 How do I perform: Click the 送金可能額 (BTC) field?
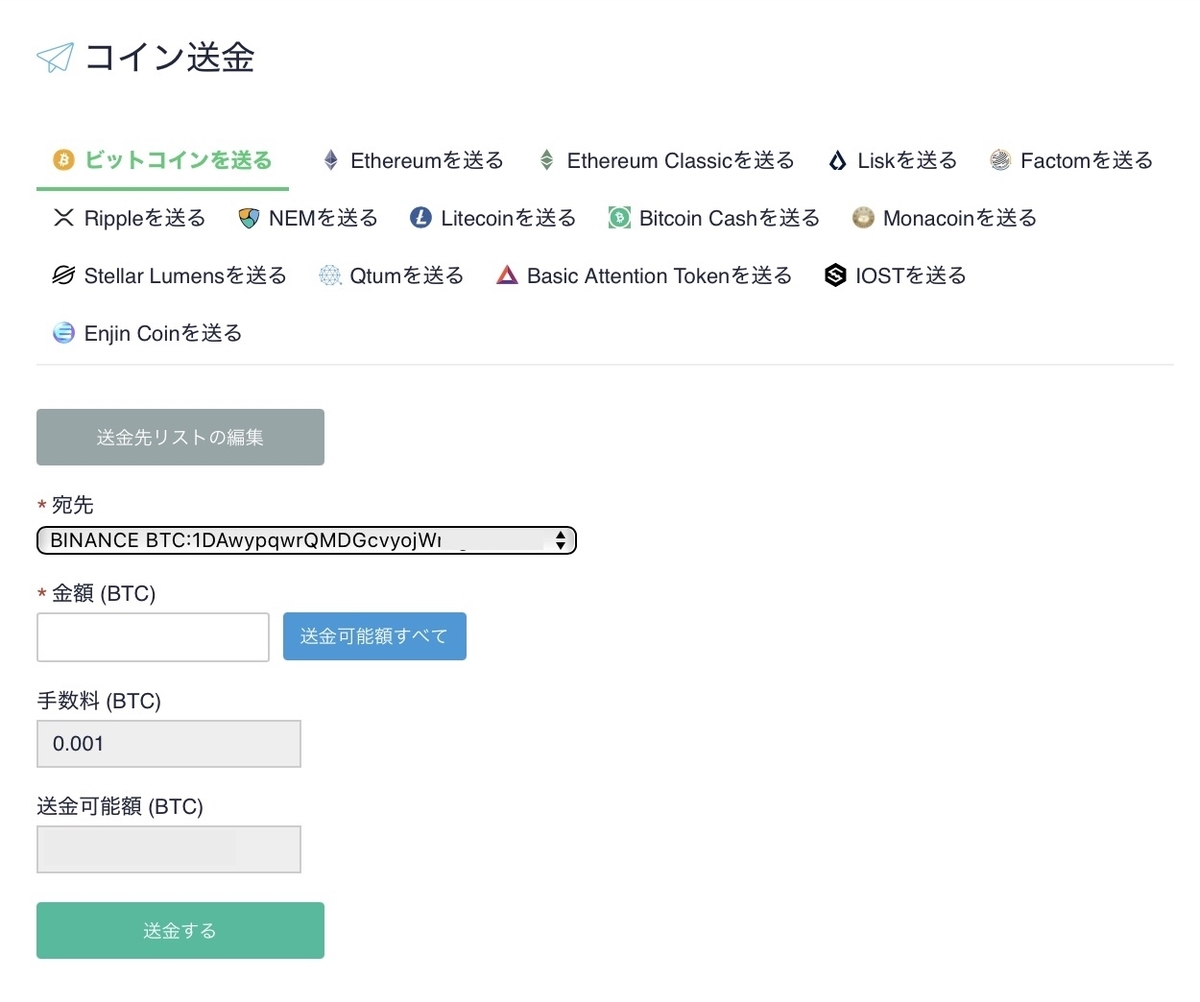point(169,849)
